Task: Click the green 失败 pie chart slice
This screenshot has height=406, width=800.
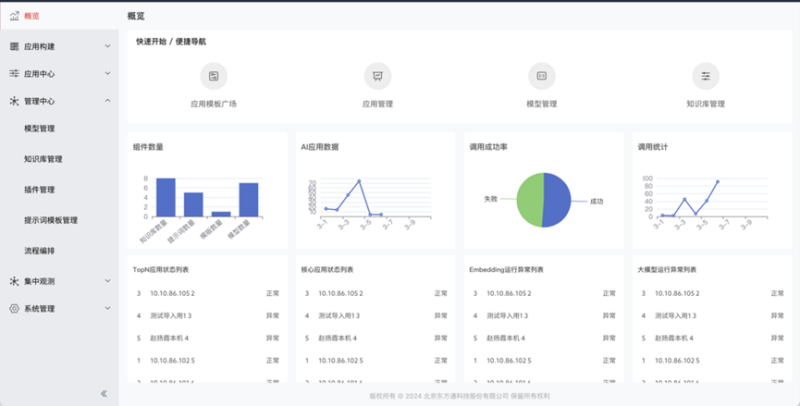Action: pos(527,198)
